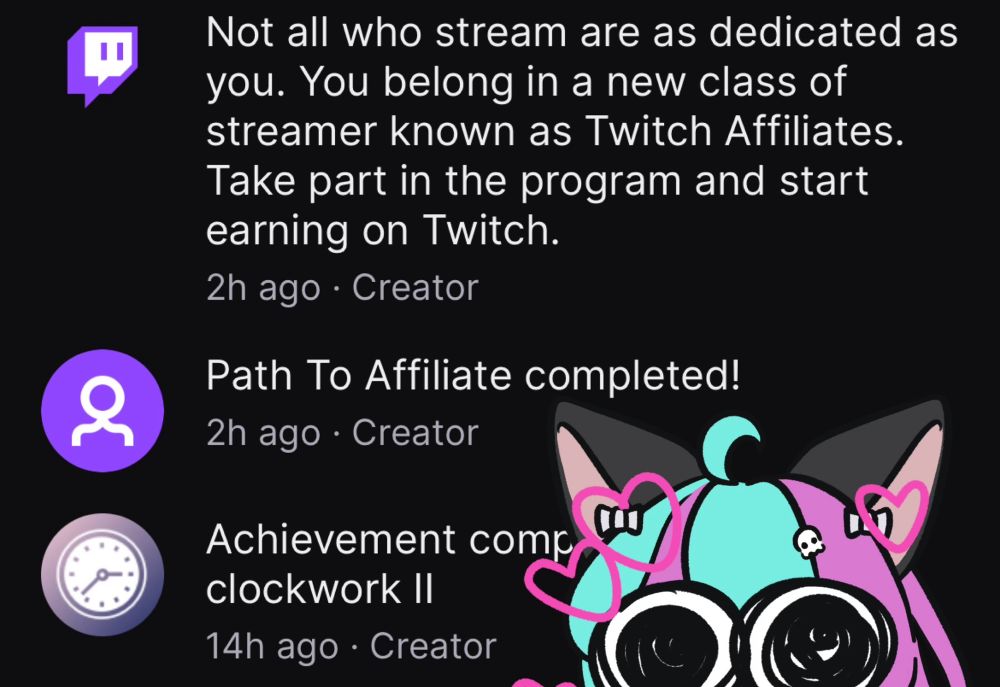Click the Twitch logo notification icon
Image resolution: width=1000 pixels, height=687 pixels.
click(102, 66)
